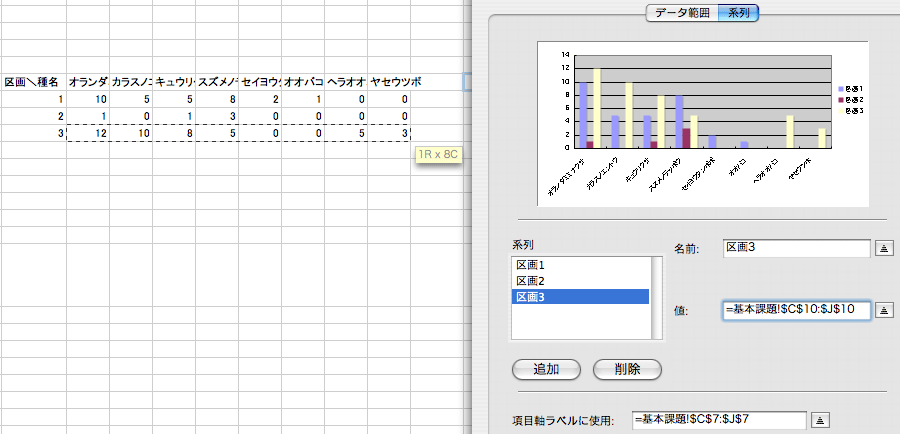Select the オランダ column header cell
The height and width of the screenshot is (434, 900).
[88, 82]
